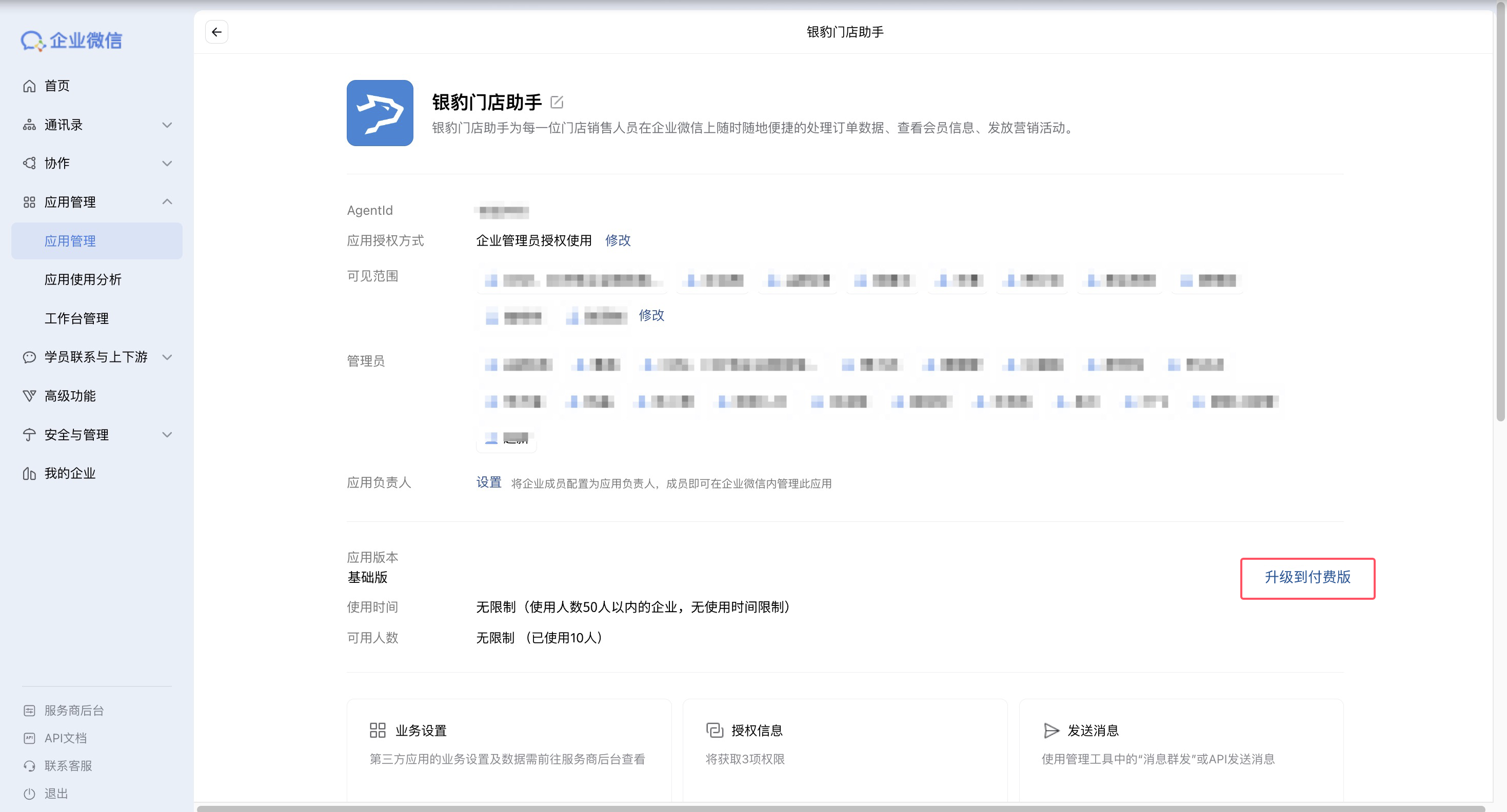This screenshot has height=812, width=1507.
Task: Click the AgentId label
Action: click(370, 211)
